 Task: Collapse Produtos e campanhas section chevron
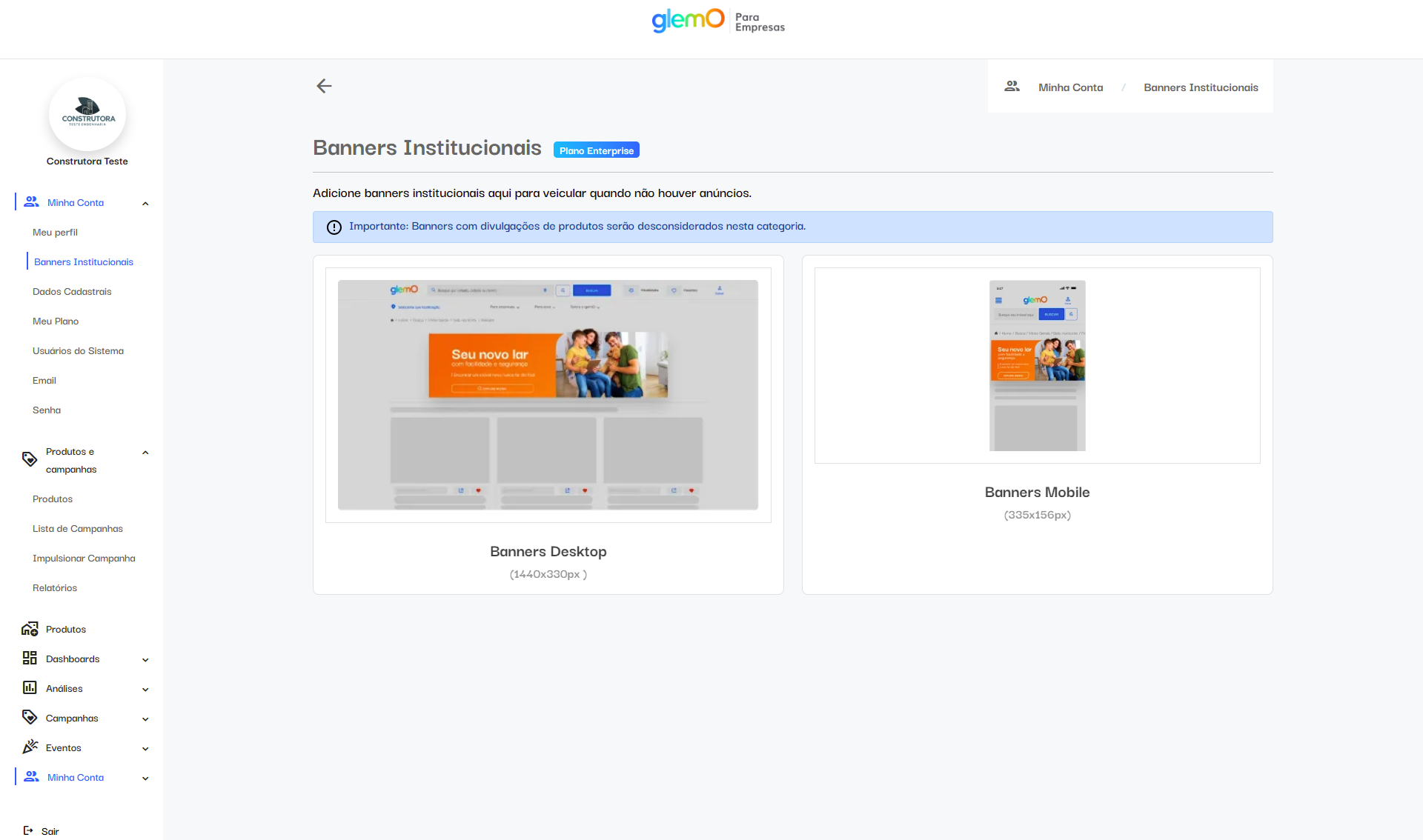click(x=145, y=453)
